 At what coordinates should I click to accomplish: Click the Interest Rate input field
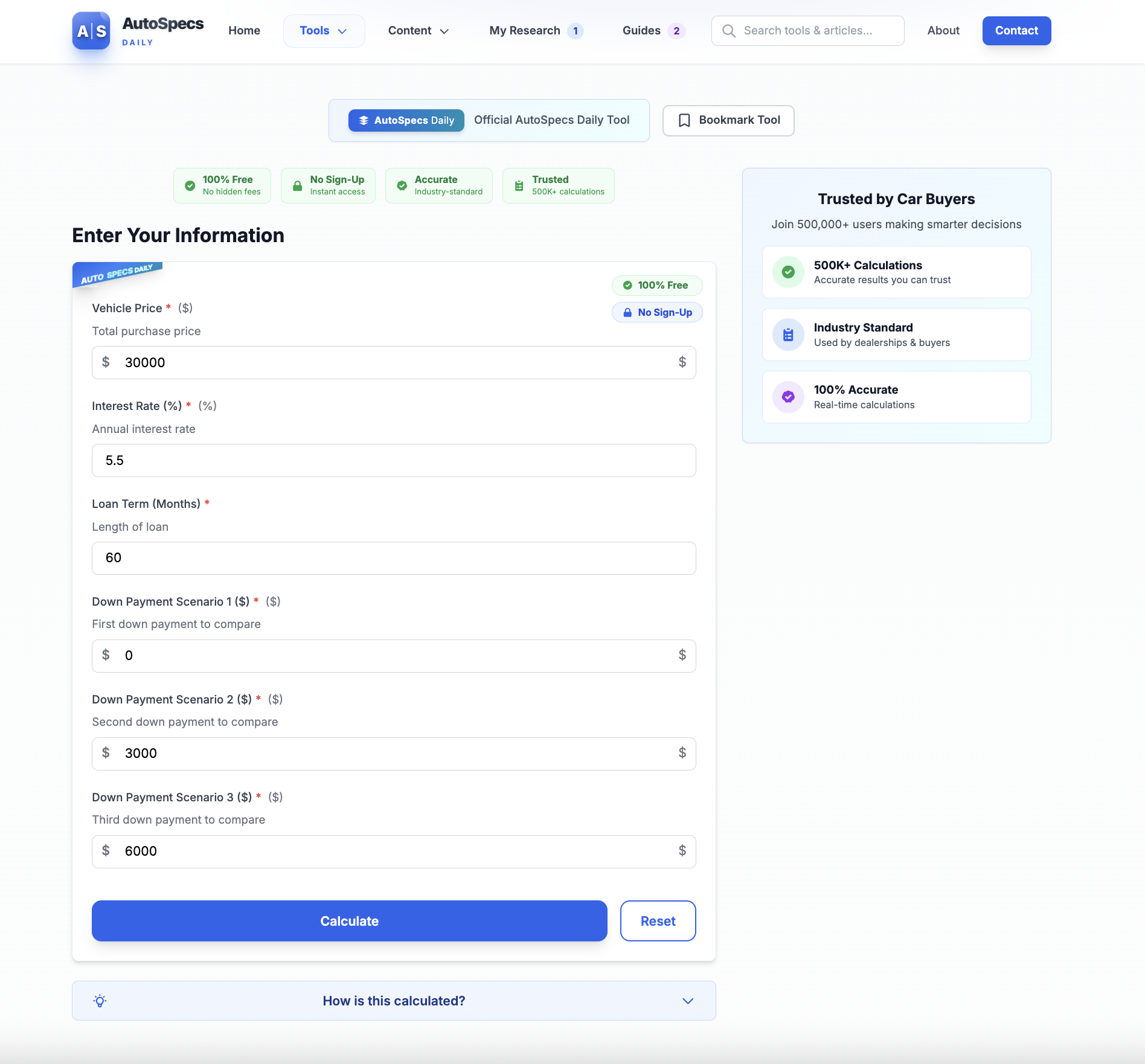click(394, 460)
